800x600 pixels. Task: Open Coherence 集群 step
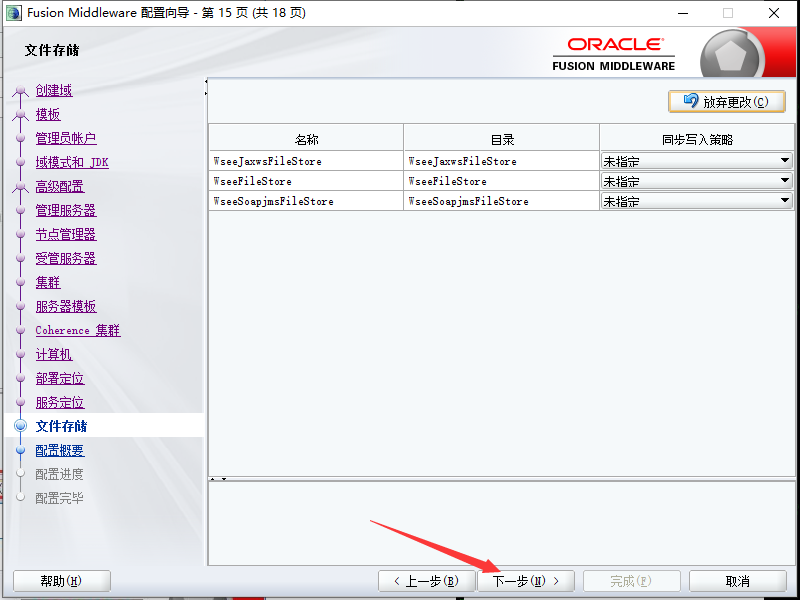point(78,330)
